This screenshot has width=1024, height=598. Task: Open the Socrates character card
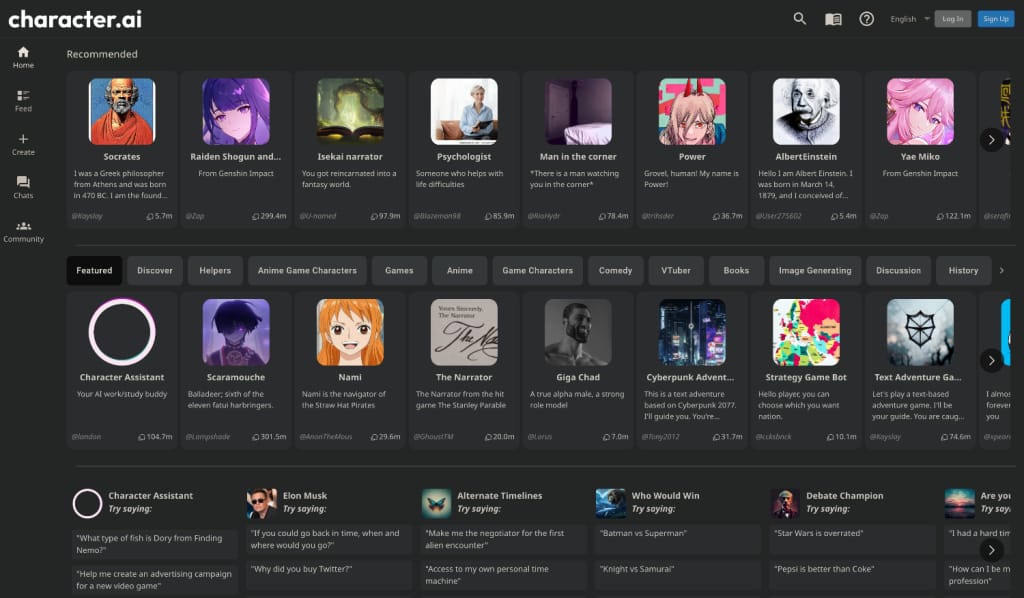click(x=122, y=150)
